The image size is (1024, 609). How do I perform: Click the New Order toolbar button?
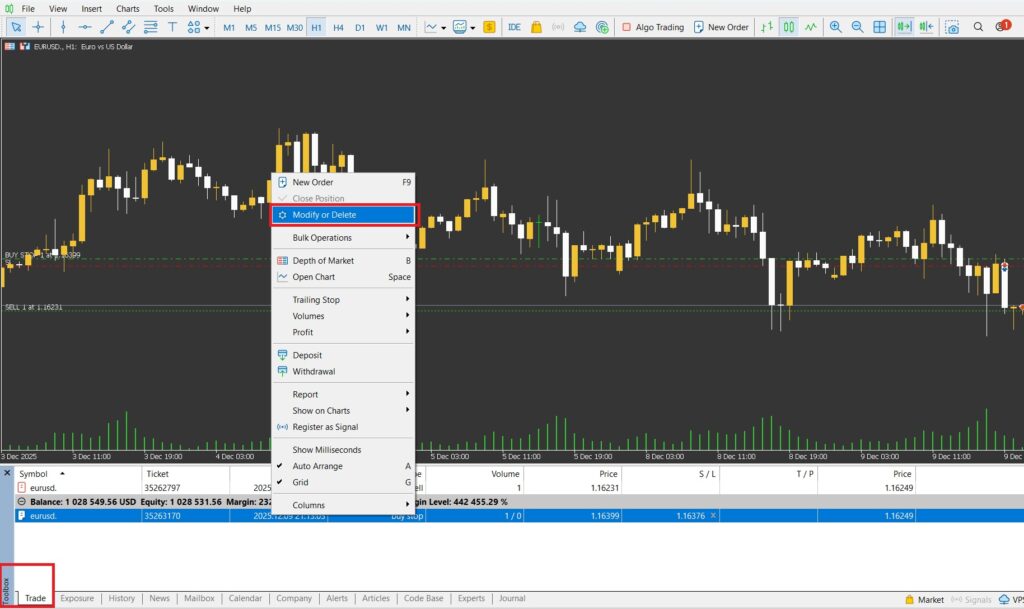(x=720, y=27)
